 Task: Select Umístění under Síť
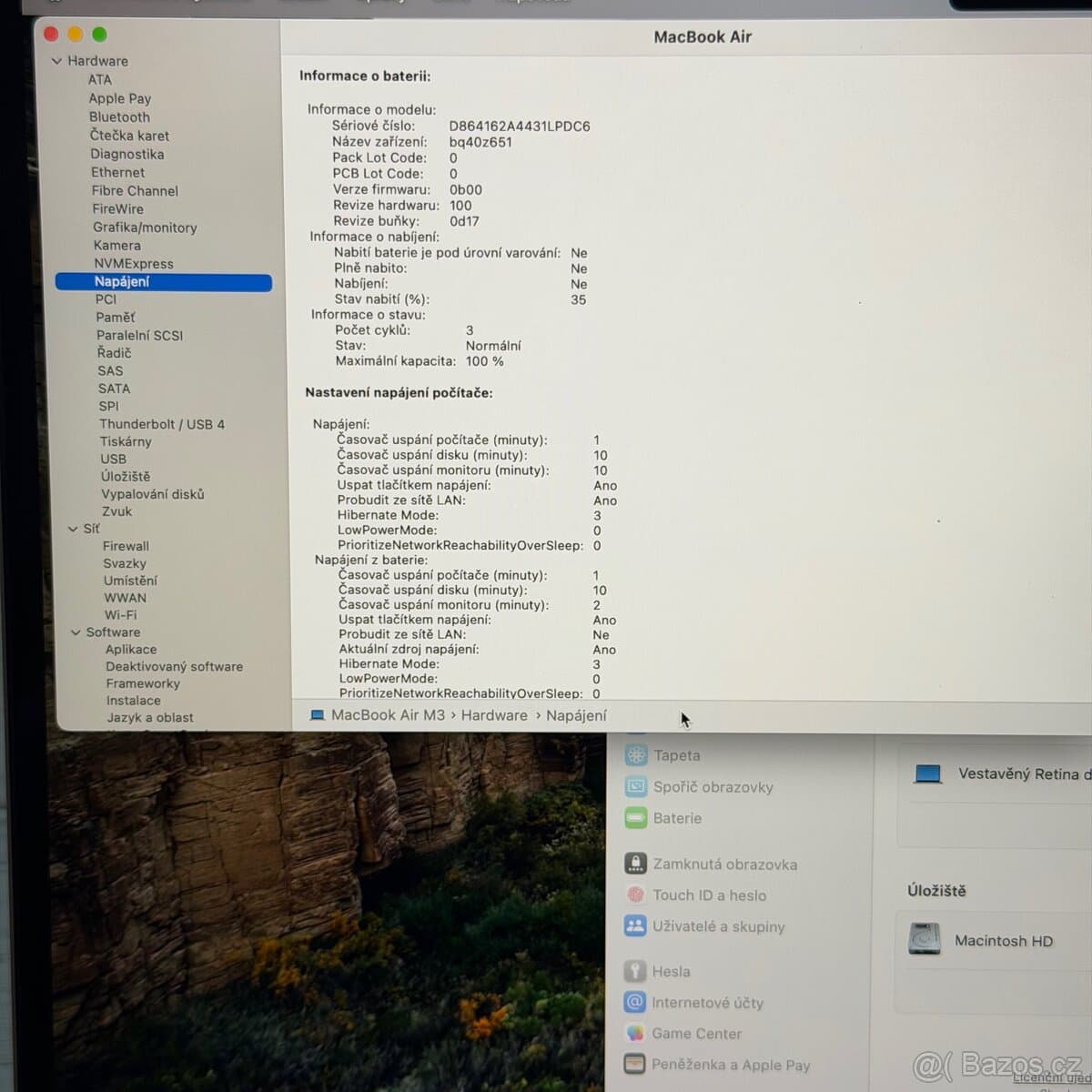tap(130, 581)
